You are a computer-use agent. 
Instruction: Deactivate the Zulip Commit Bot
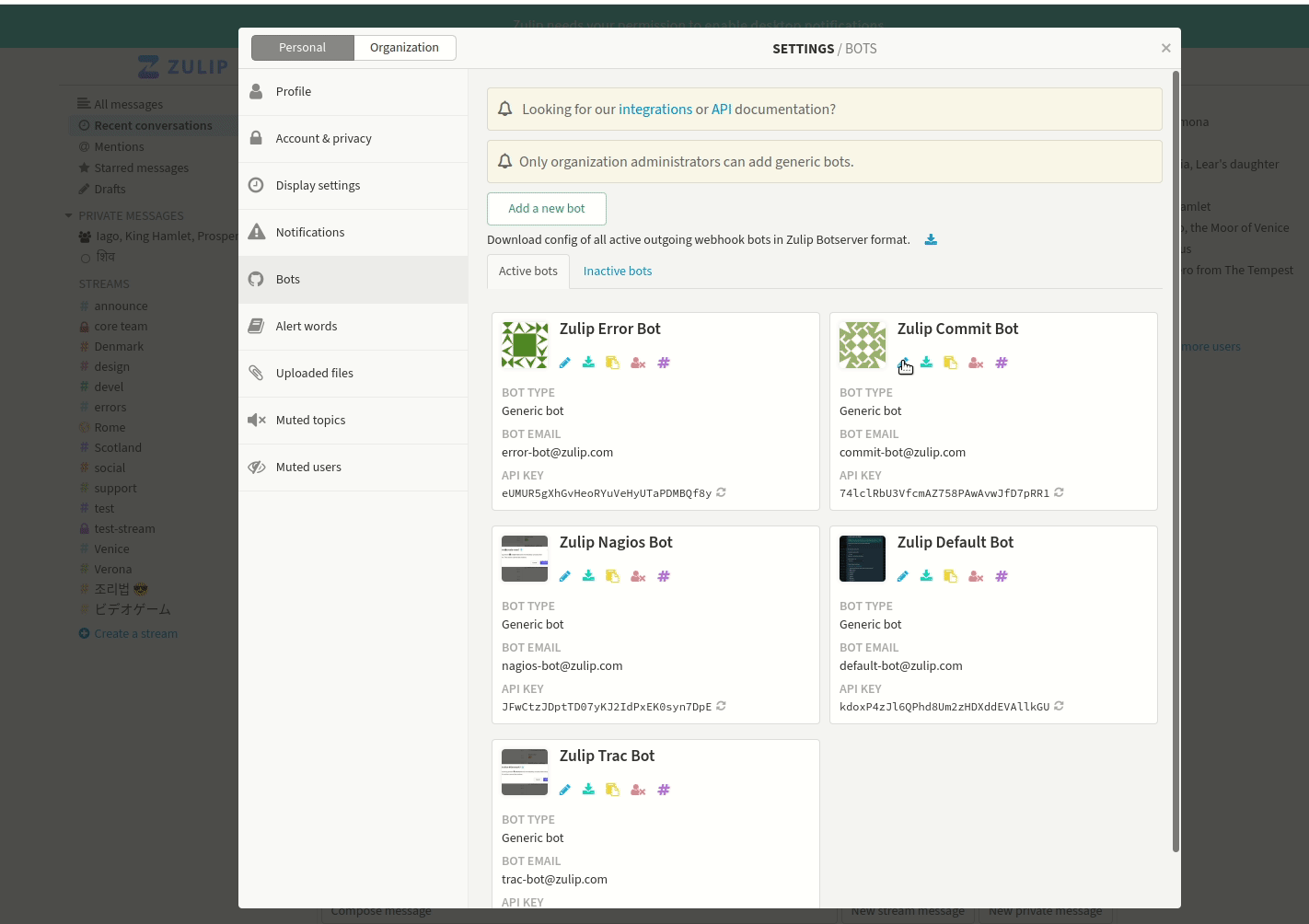click(975, 362)
